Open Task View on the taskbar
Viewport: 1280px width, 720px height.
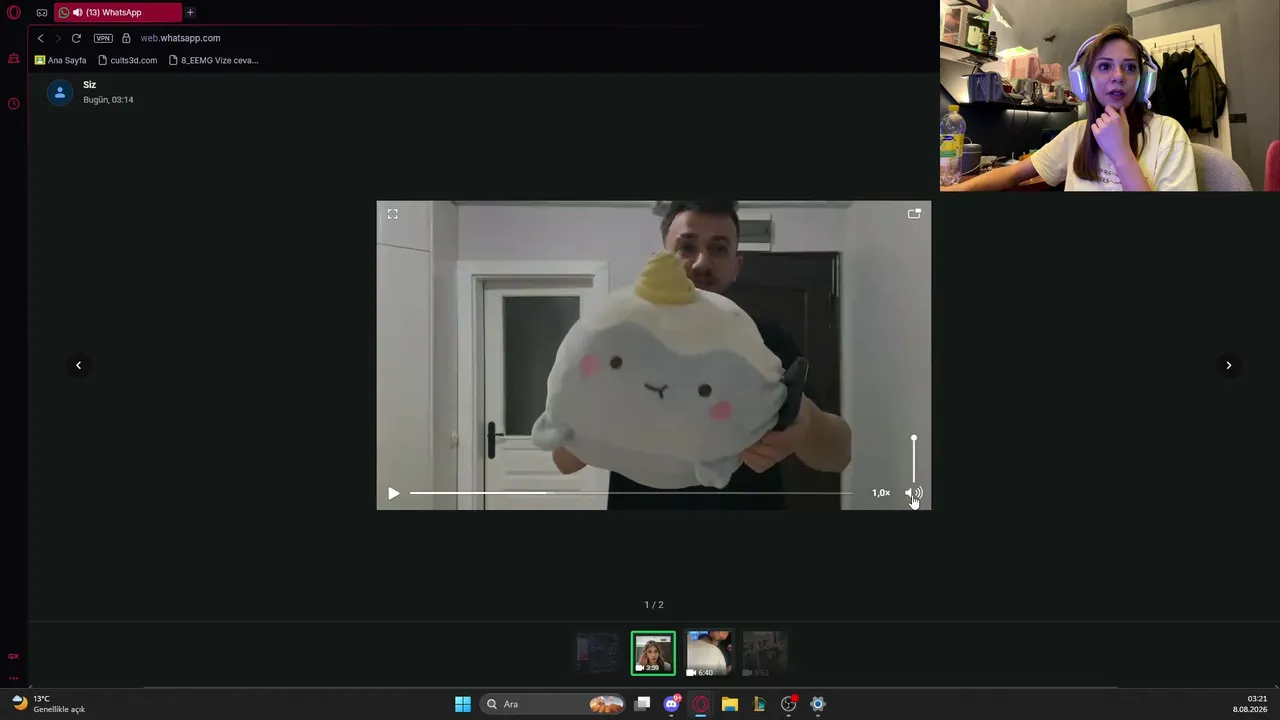tap(643, 704)
